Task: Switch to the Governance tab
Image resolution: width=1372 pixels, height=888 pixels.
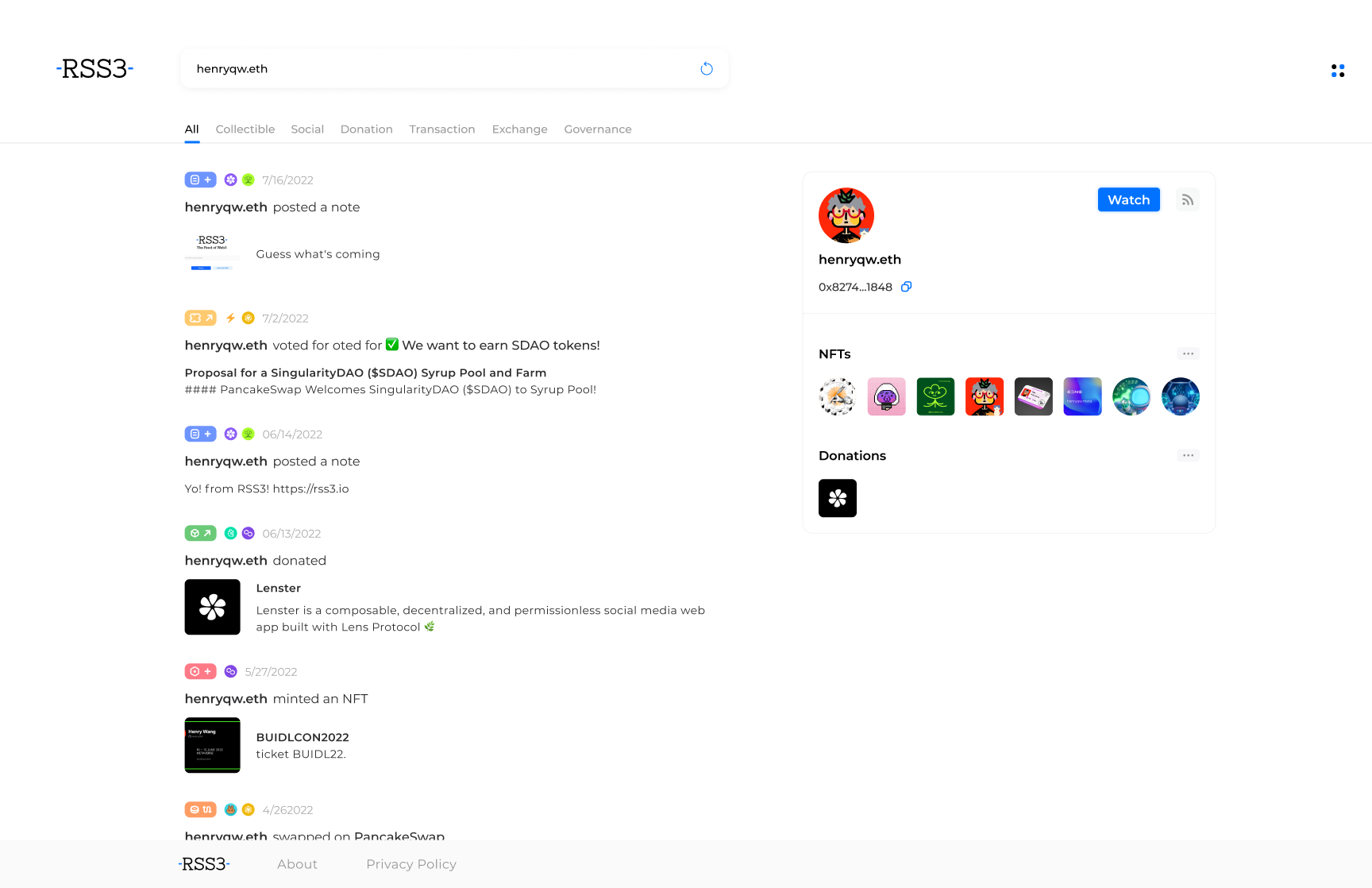Action: click(x=598, y=129)
